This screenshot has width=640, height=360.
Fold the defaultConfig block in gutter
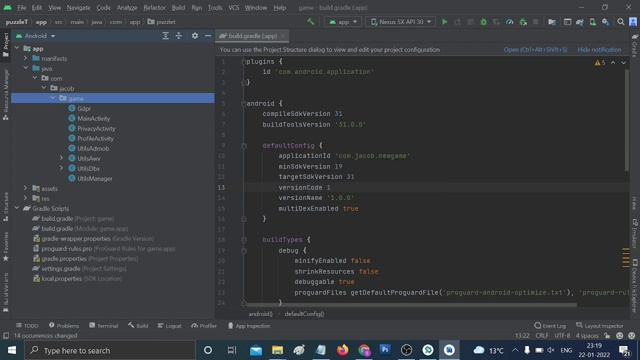tap(244, 146)
